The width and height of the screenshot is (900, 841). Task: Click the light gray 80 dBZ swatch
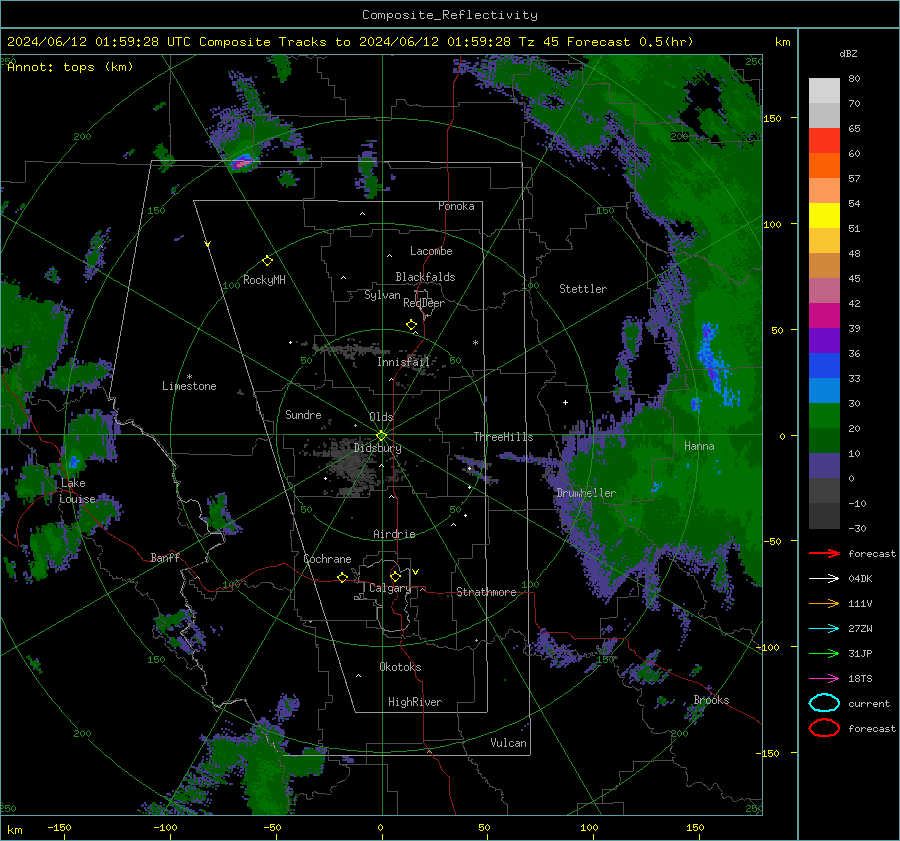[824, 90]
